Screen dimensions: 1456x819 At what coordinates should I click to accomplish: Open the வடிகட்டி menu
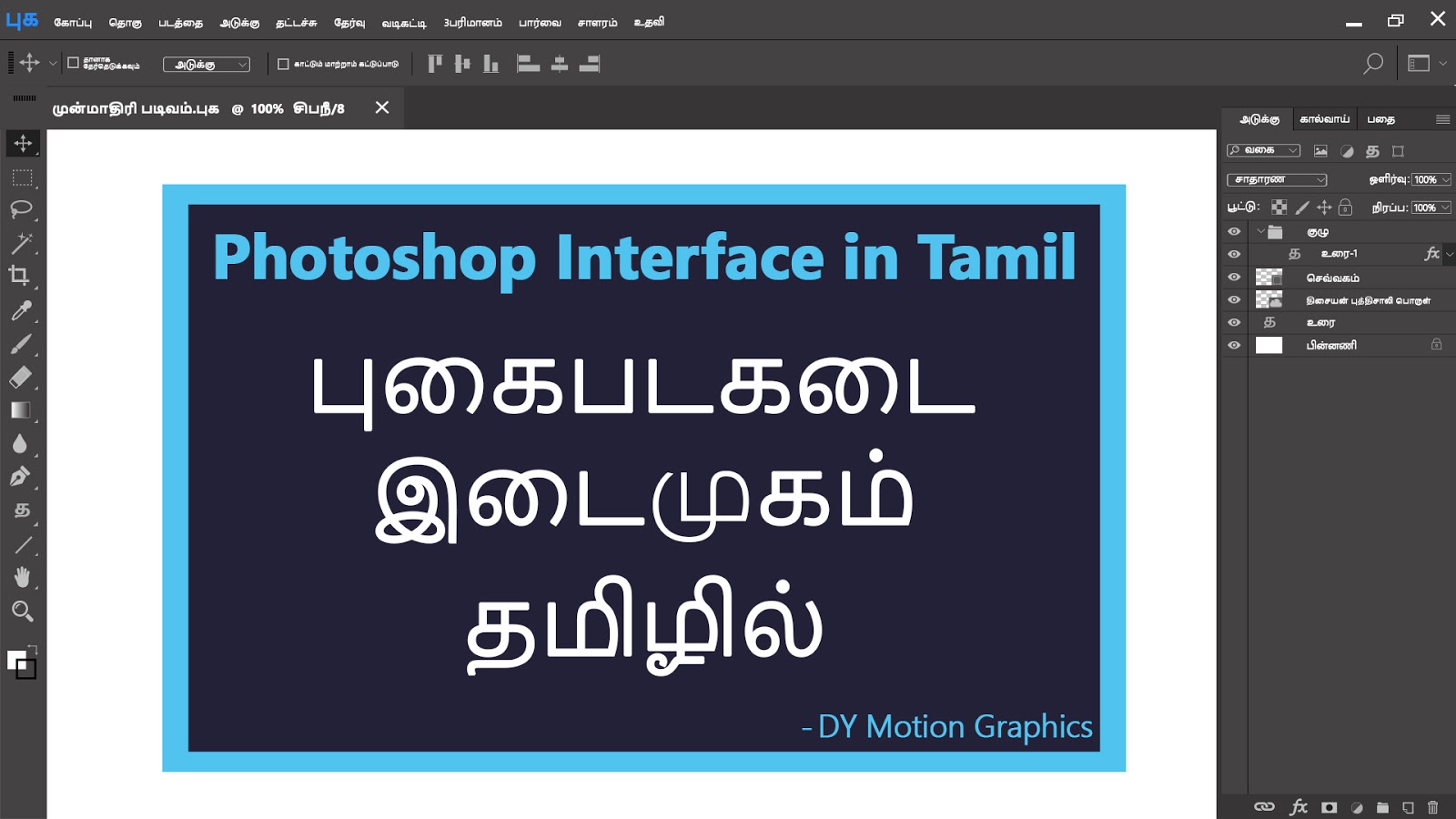(404, 22)
